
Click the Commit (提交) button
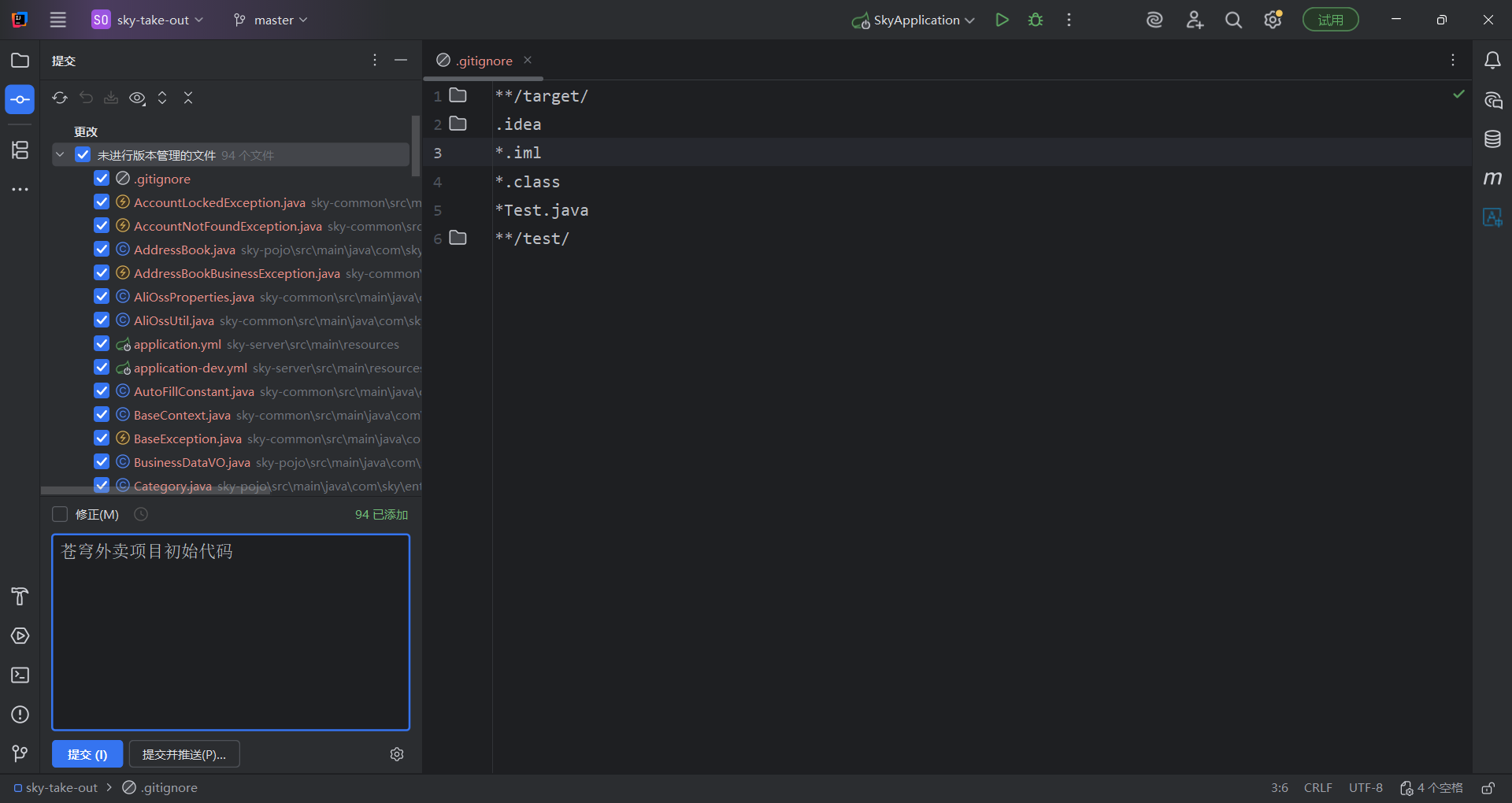(87, 754)
